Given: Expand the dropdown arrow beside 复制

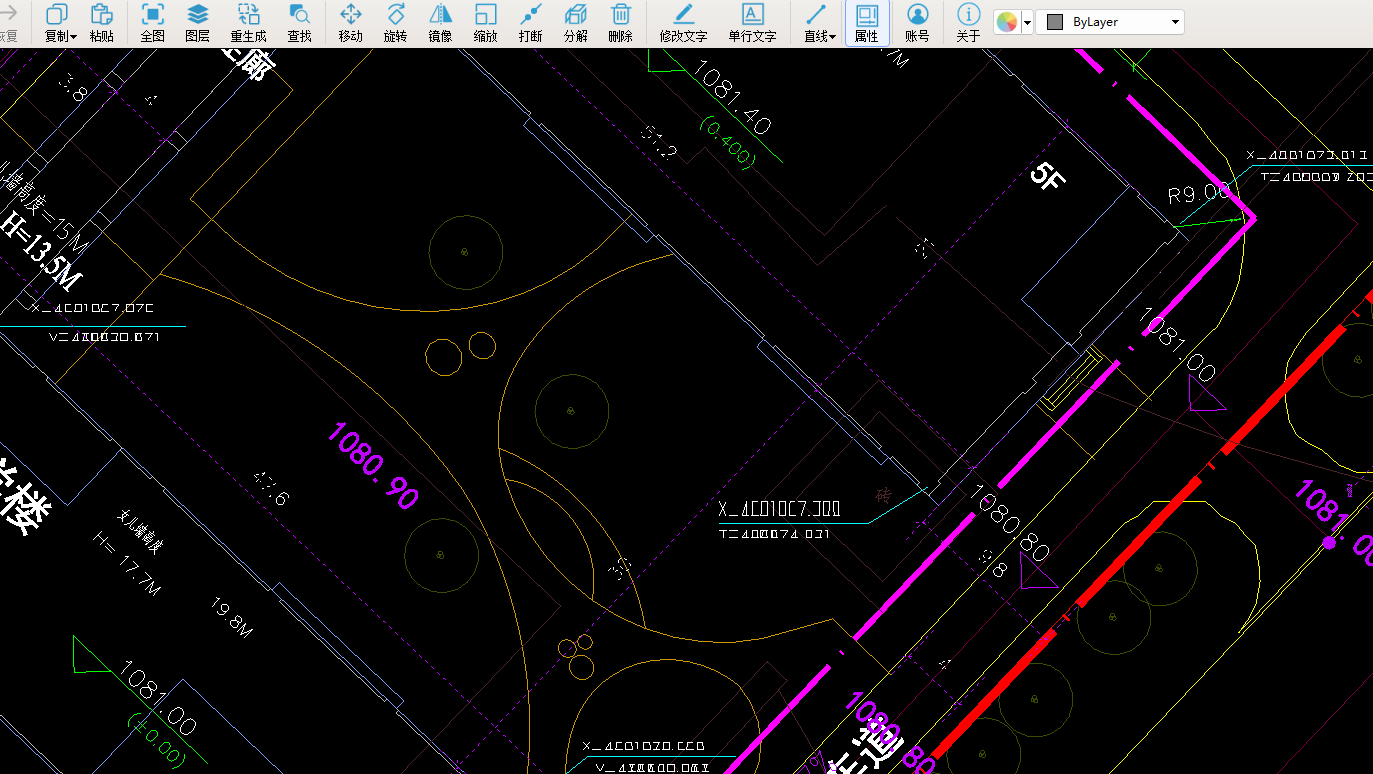Looking at the screenshot, I should (x=74, y=37).
